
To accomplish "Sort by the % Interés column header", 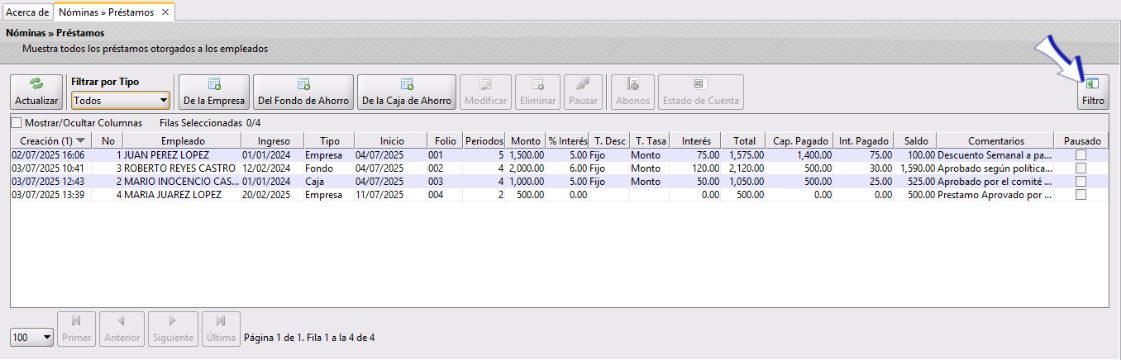I will [567, 140].
